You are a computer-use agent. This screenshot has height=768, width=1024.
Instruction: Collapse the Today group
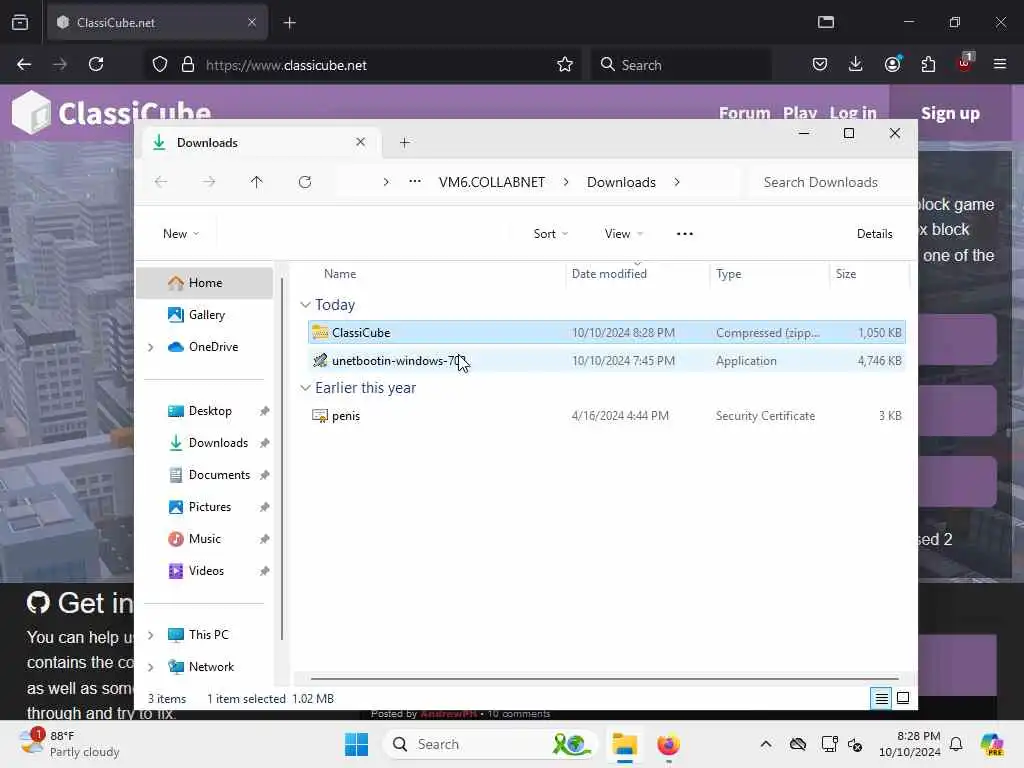[x=305, y=305]
